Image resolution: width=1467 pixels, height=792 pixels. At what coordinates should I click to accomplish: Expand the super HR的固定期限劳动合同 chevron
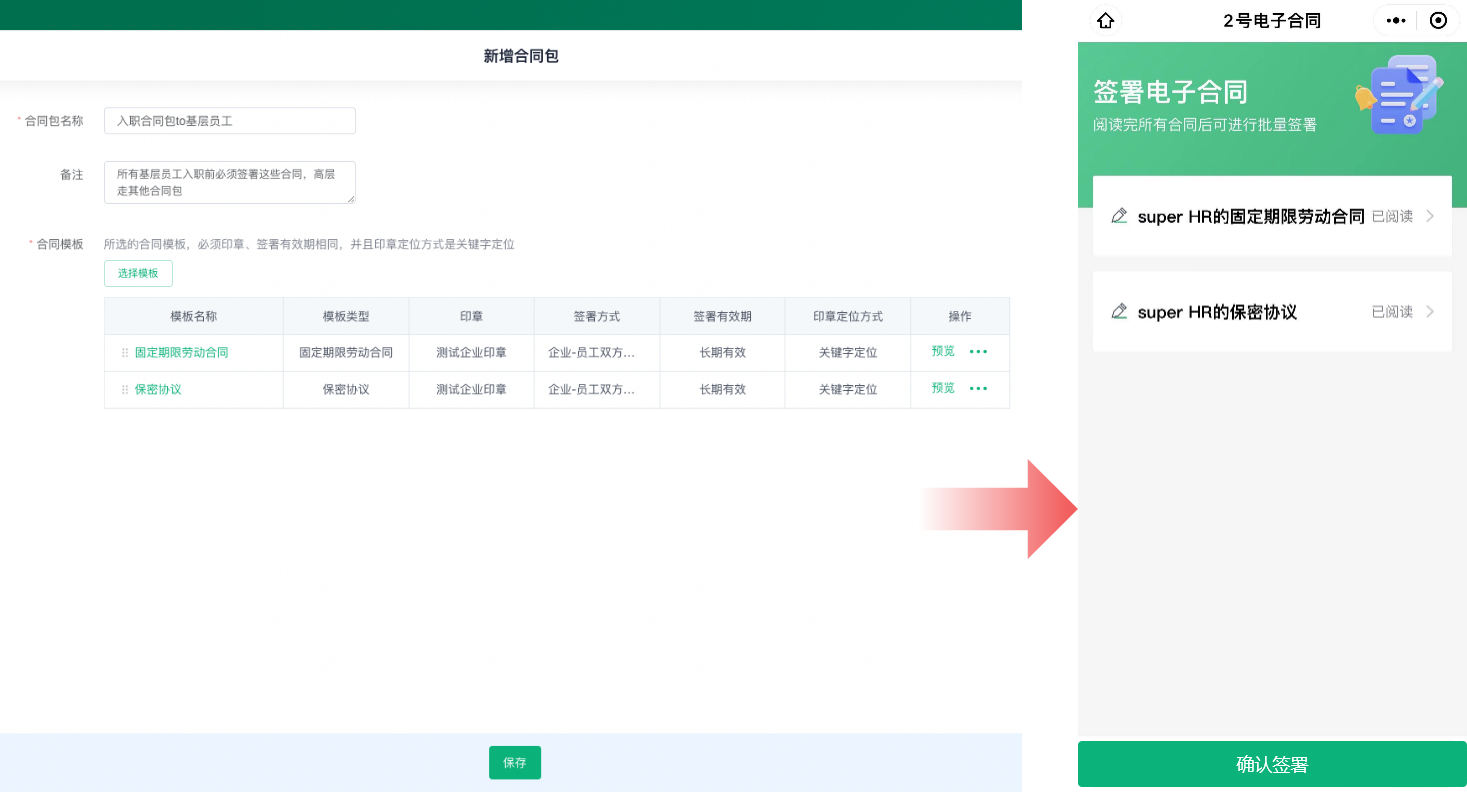click(1430, 216)
